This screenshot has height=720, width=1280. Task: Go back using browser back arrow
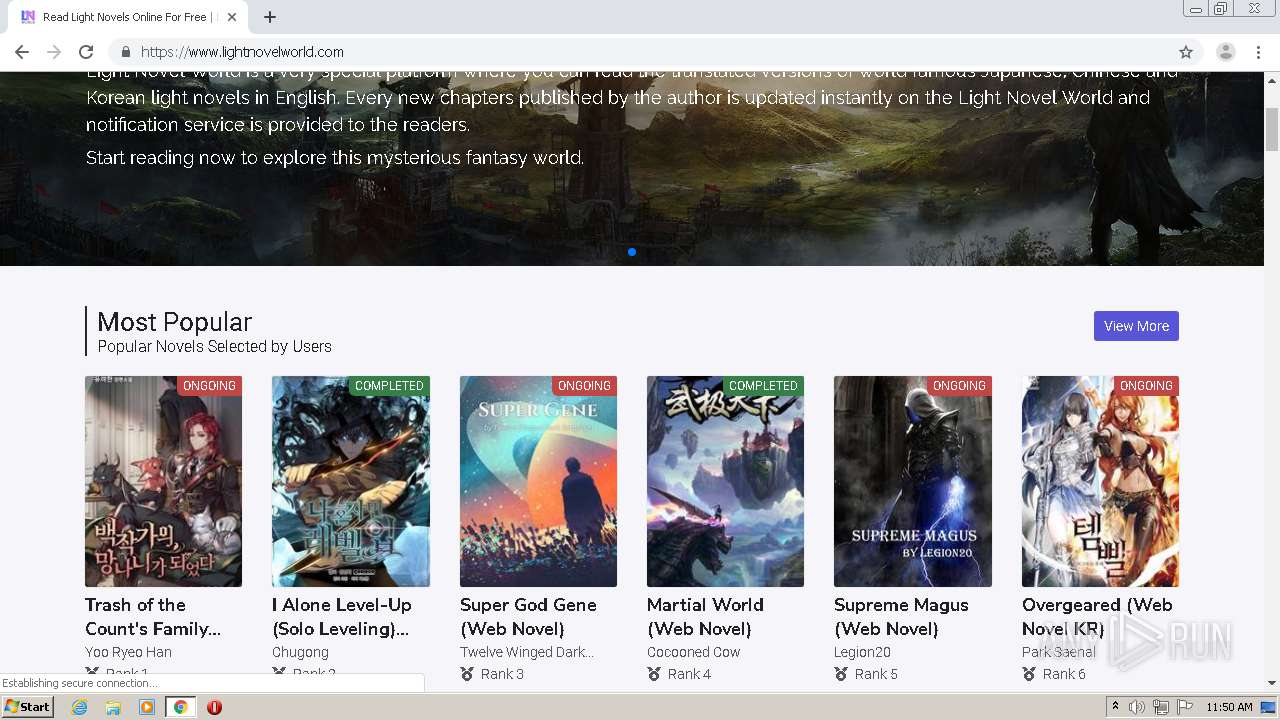coord(22,52)
